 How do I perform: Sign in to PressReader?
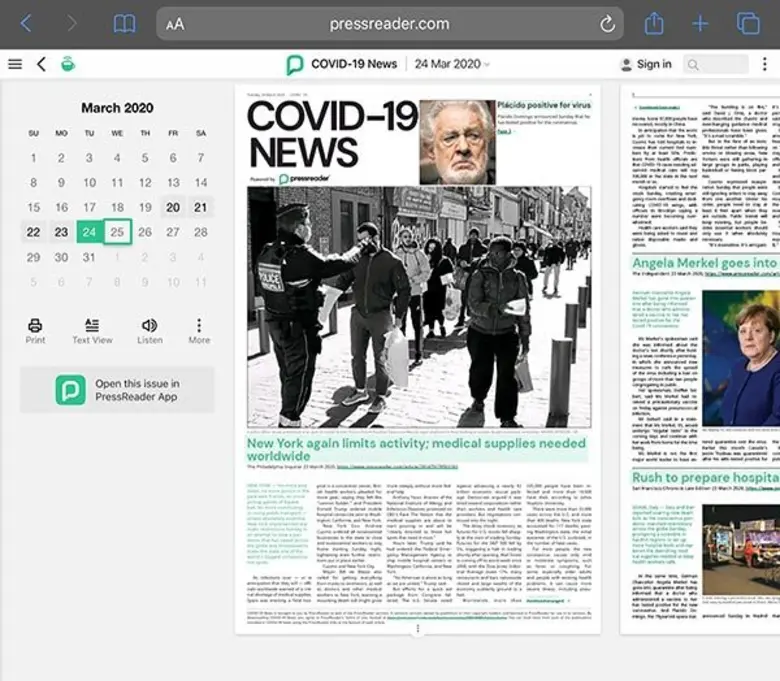pyautogui.click(x=646, y=64)
